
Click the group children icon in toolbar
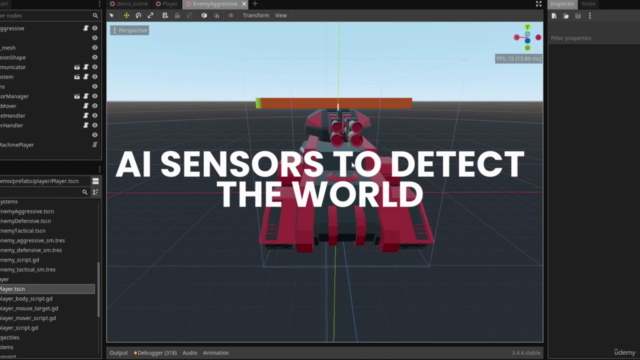pos(189,16)
